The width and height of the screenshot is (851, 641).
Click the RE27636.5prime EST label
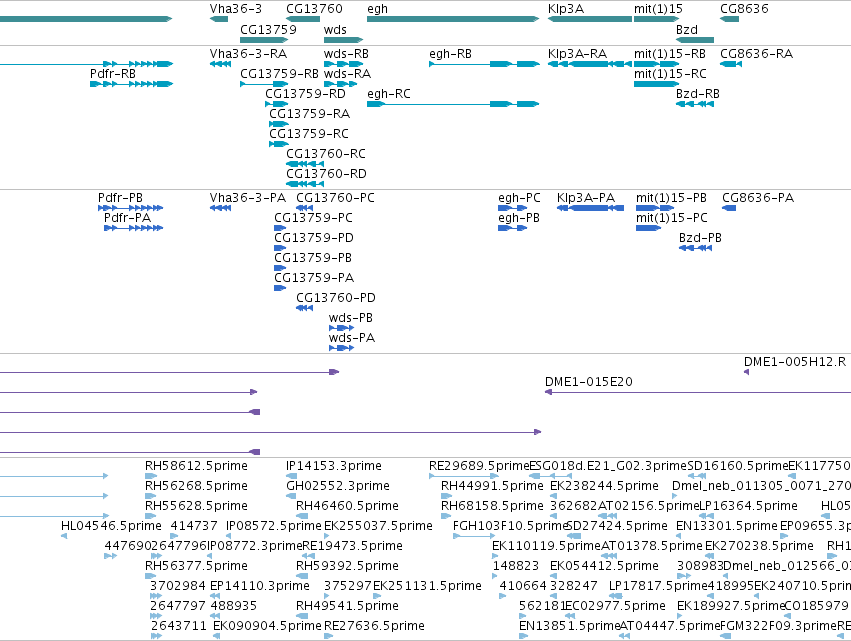(x=374, y=626)
